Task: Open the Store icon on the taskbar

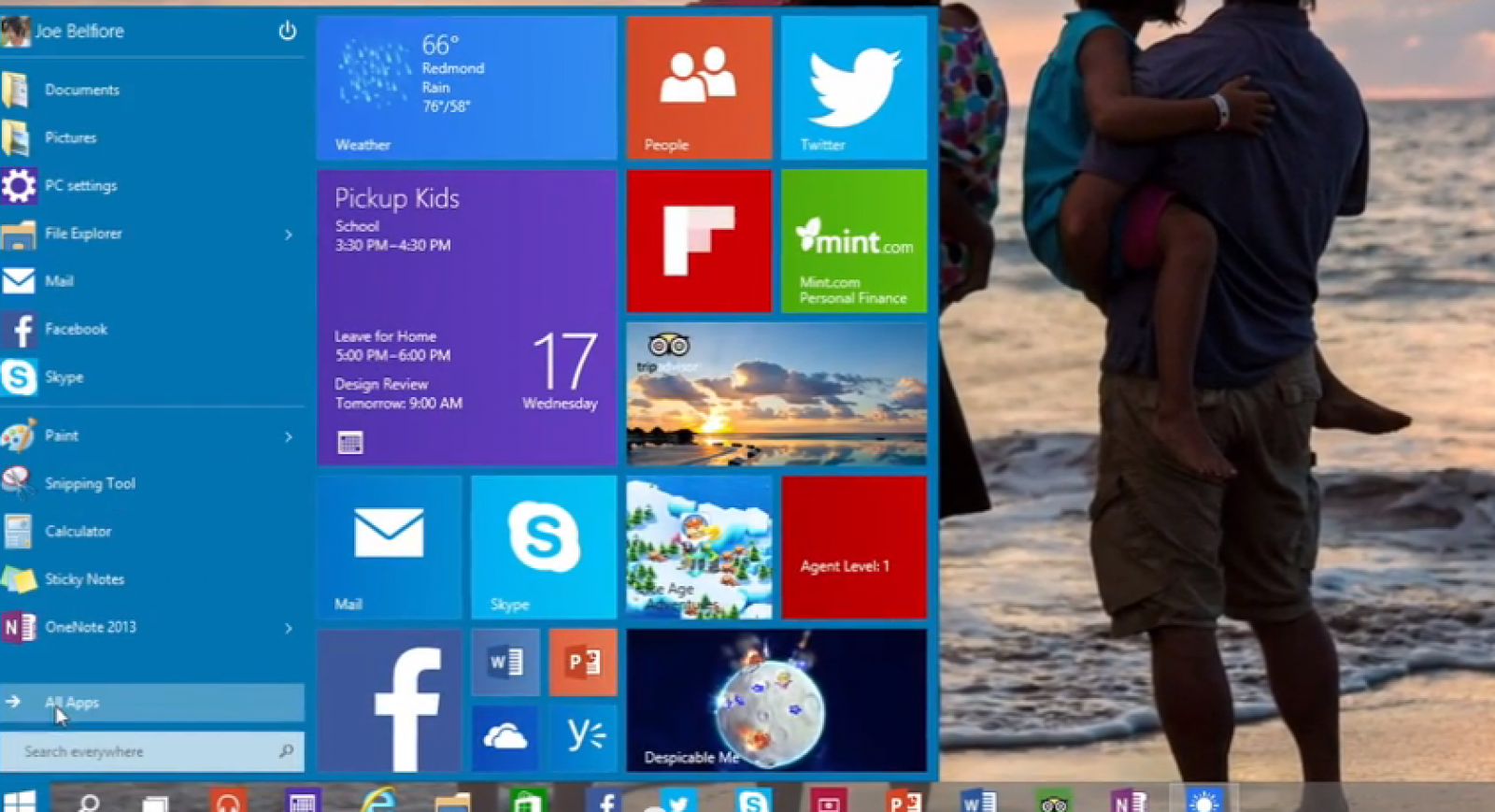Action: (x=528, y=802)
